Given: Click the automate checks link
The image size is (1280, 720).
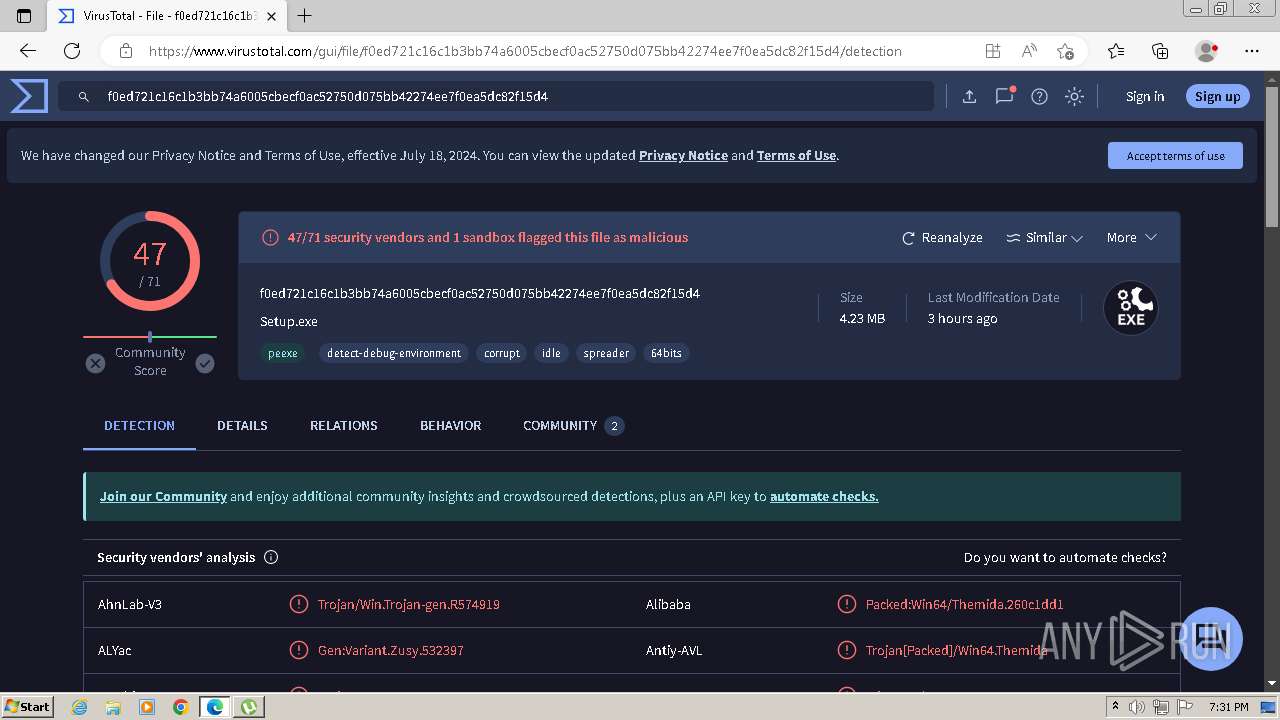Looking at the screenshot, I should pos(824,496).
